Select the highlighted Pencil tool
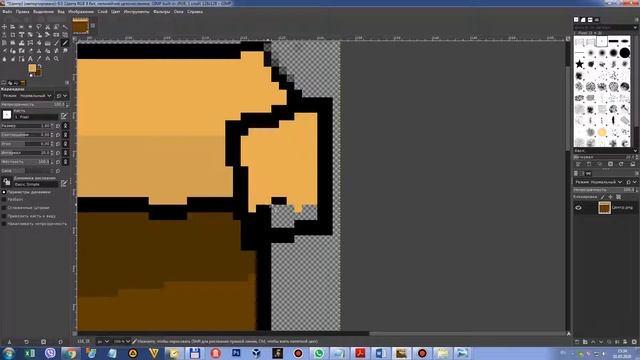Image resolution: width=640 pixels, height=360 pixels. [x=65, y=43]
